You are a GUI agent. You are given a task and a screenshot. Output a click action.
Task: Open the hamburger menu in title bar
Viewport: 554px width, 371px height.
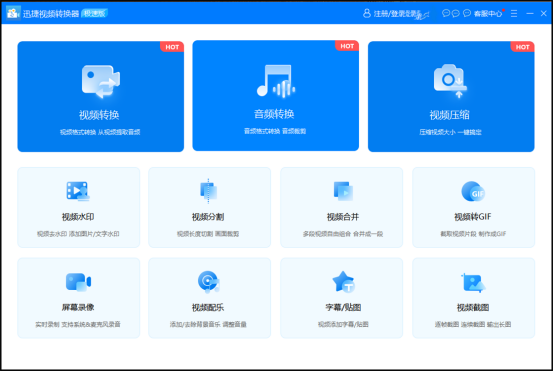click(x=514, y=13)
